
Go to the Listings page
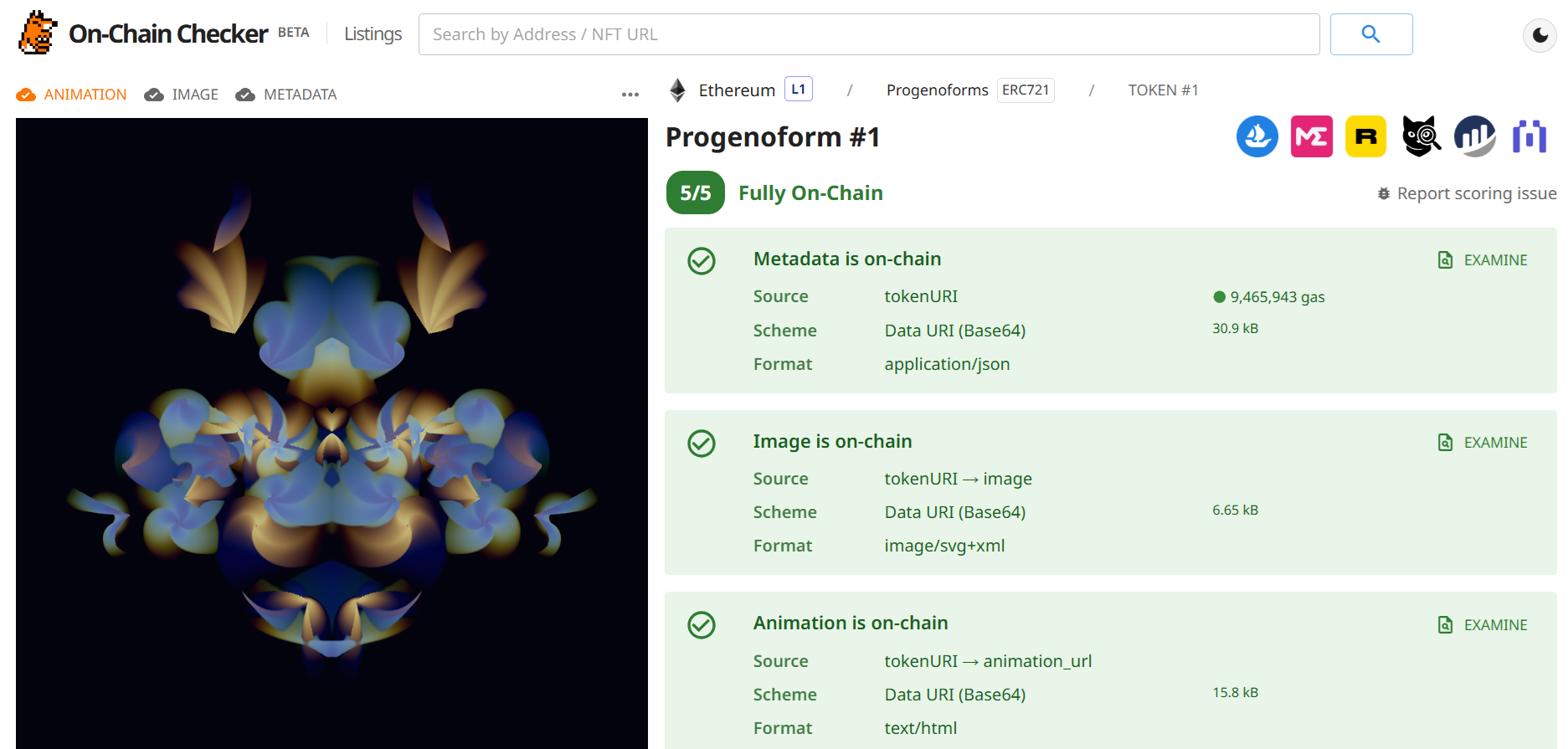(373, 34)
